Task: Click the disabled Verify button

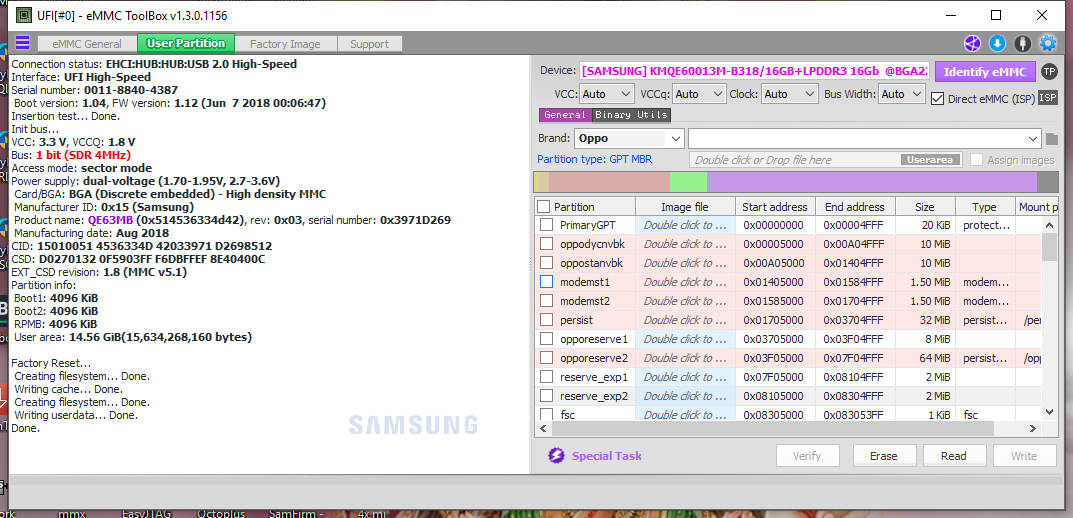Action: [x=807, y=456]
